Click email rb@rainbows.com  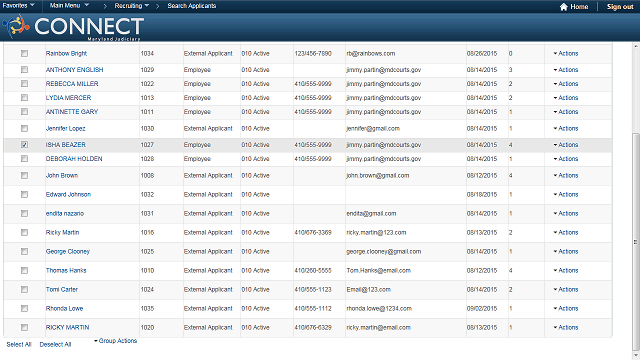point(371,53)
